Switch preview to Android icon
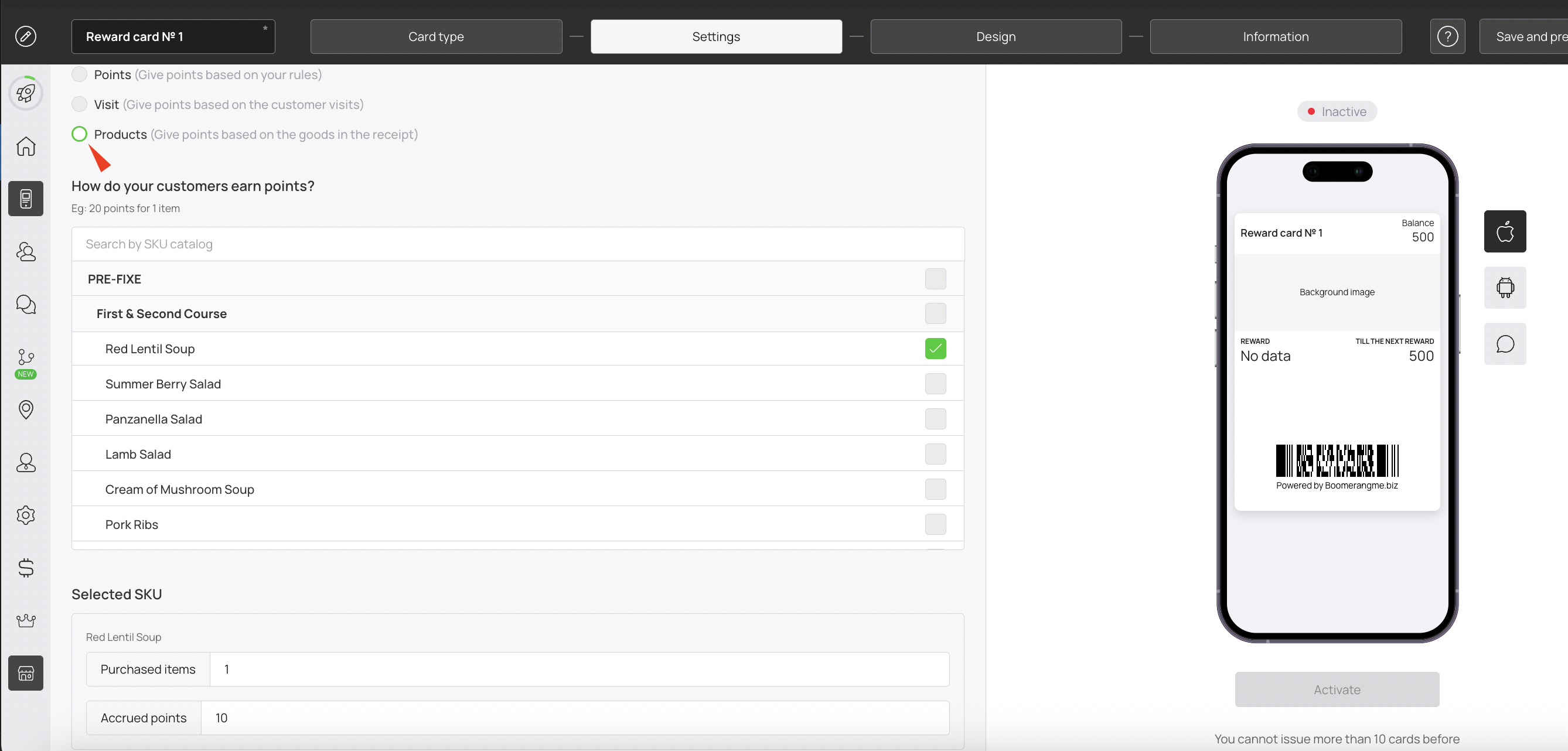1568x751 pixels. click(x=1504, y=287)
